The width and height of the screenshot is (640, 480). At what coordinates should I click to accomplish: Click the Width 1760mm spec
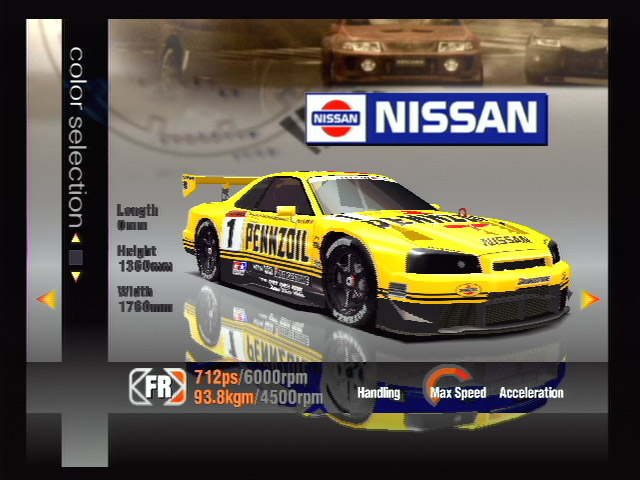(145, 299)
